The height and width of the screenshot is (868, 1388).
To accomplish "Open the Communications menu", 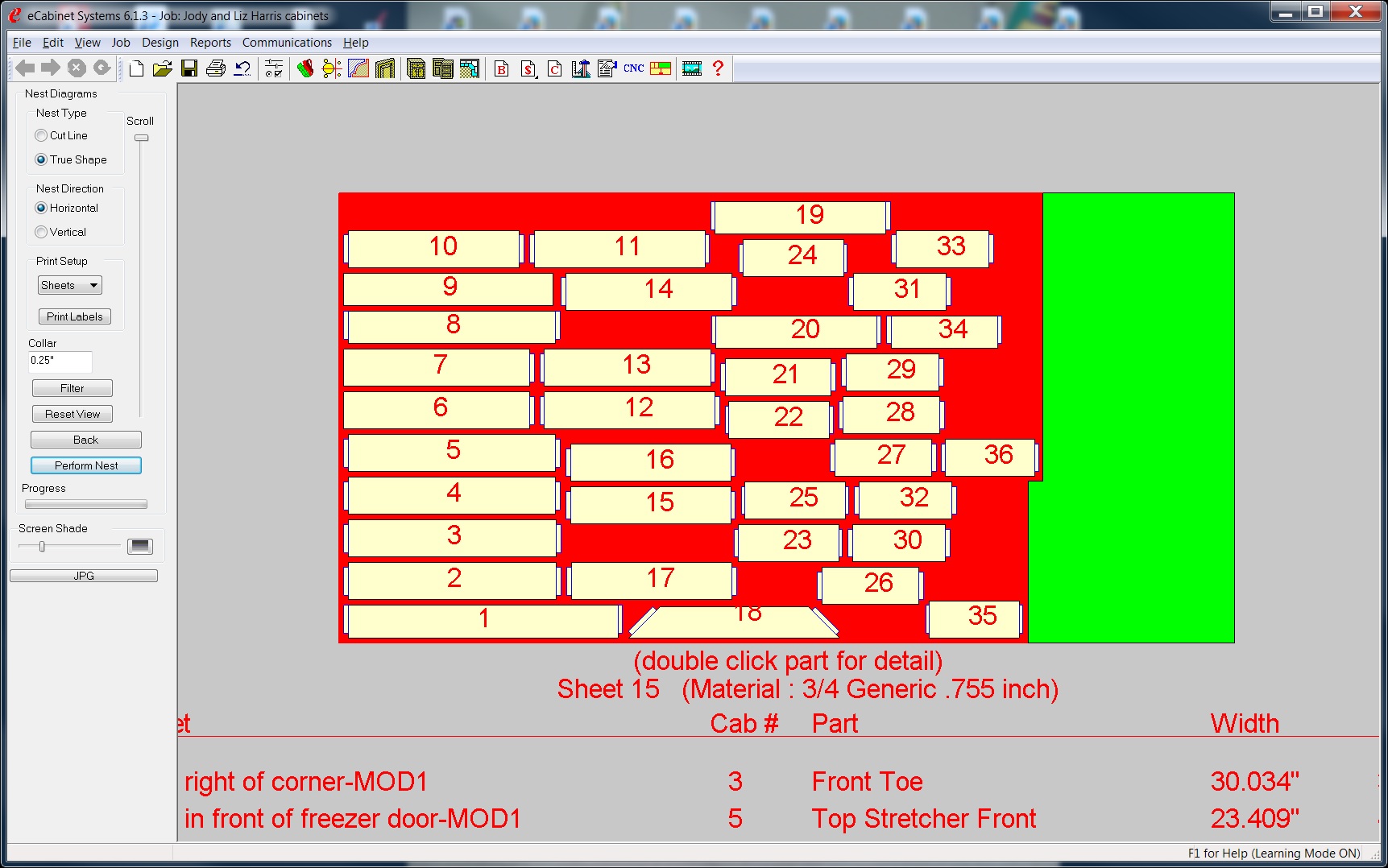I will [287, 43].
